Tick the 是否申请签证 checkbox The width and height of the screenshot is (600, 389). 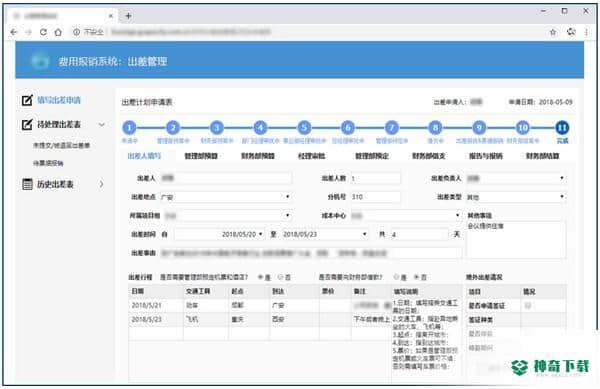[x=528, y=305]
